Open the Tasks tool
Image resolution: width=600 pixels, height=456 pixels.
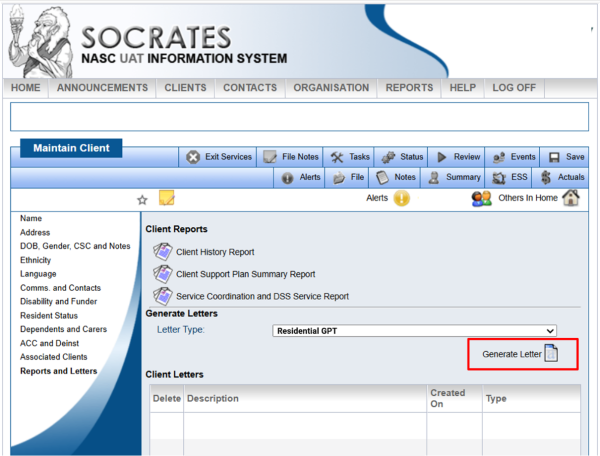tap(349, 157)
